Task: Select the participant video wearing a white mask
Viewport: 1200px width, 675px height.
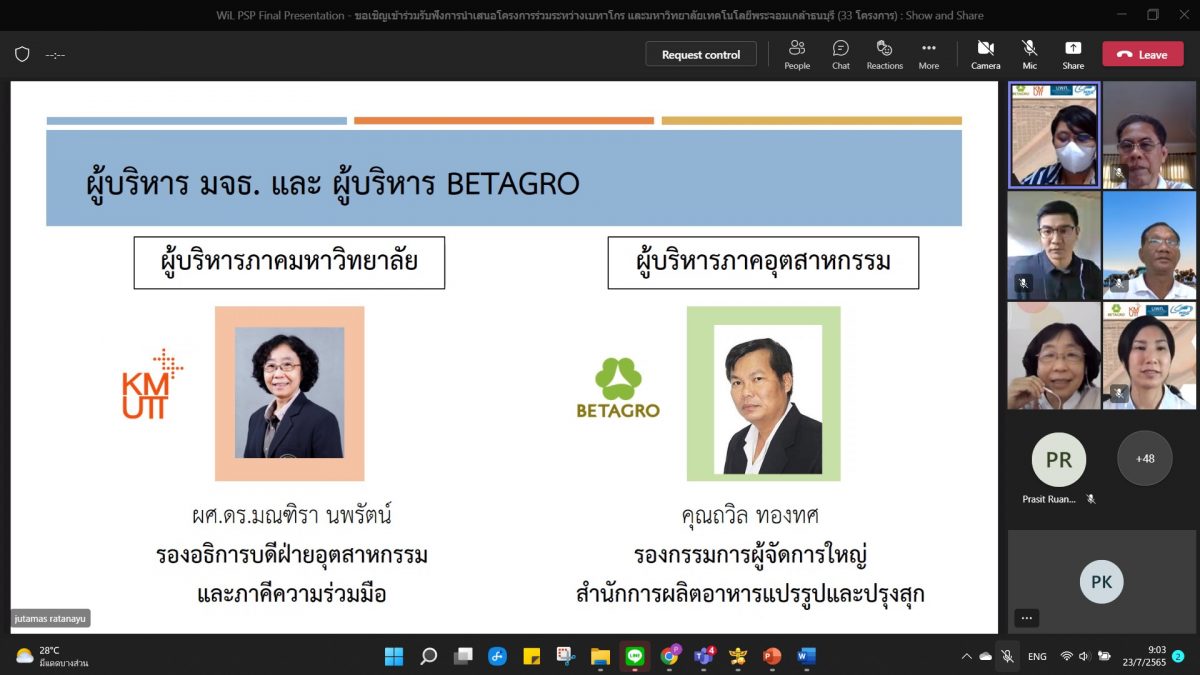Action: [x=1054, y=135]
